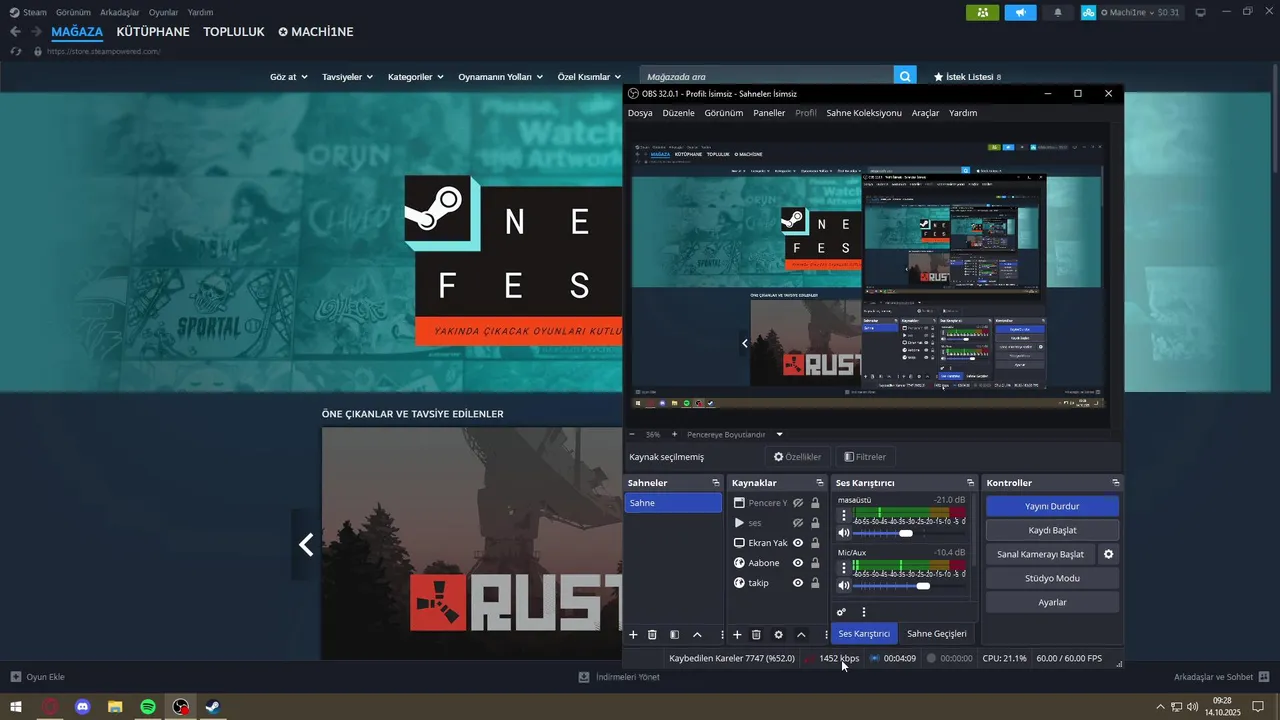Show the hidden ses source

coord(798,523)
